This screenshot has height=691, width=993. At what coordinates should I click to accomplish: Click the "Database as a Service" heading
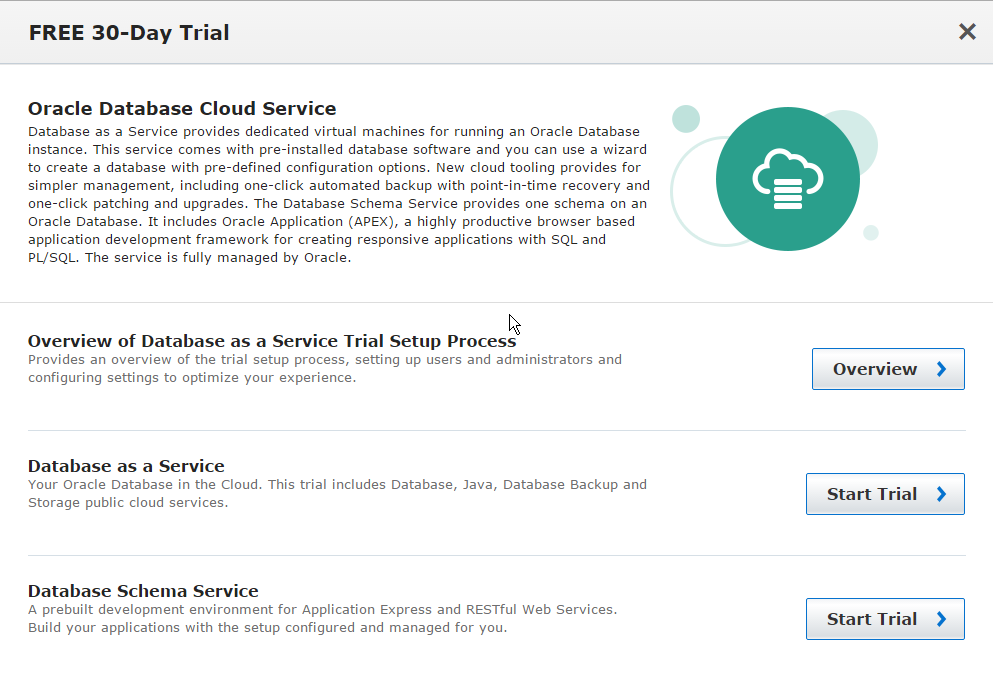pyautogui.click(x=126, y=466)
